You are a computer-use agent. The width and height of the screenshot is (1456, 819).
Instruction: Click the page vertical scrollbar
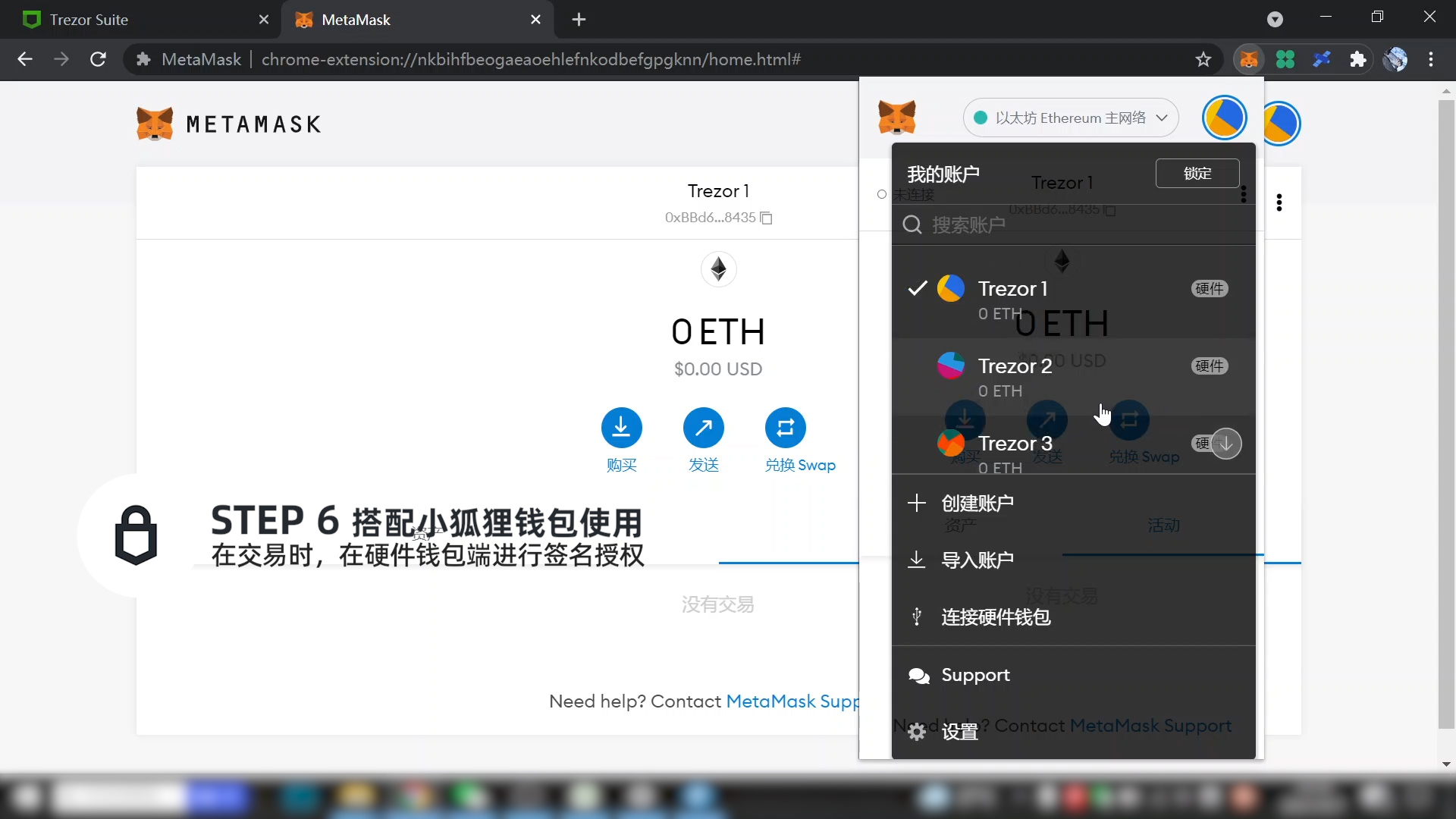tap(1446, 413)
